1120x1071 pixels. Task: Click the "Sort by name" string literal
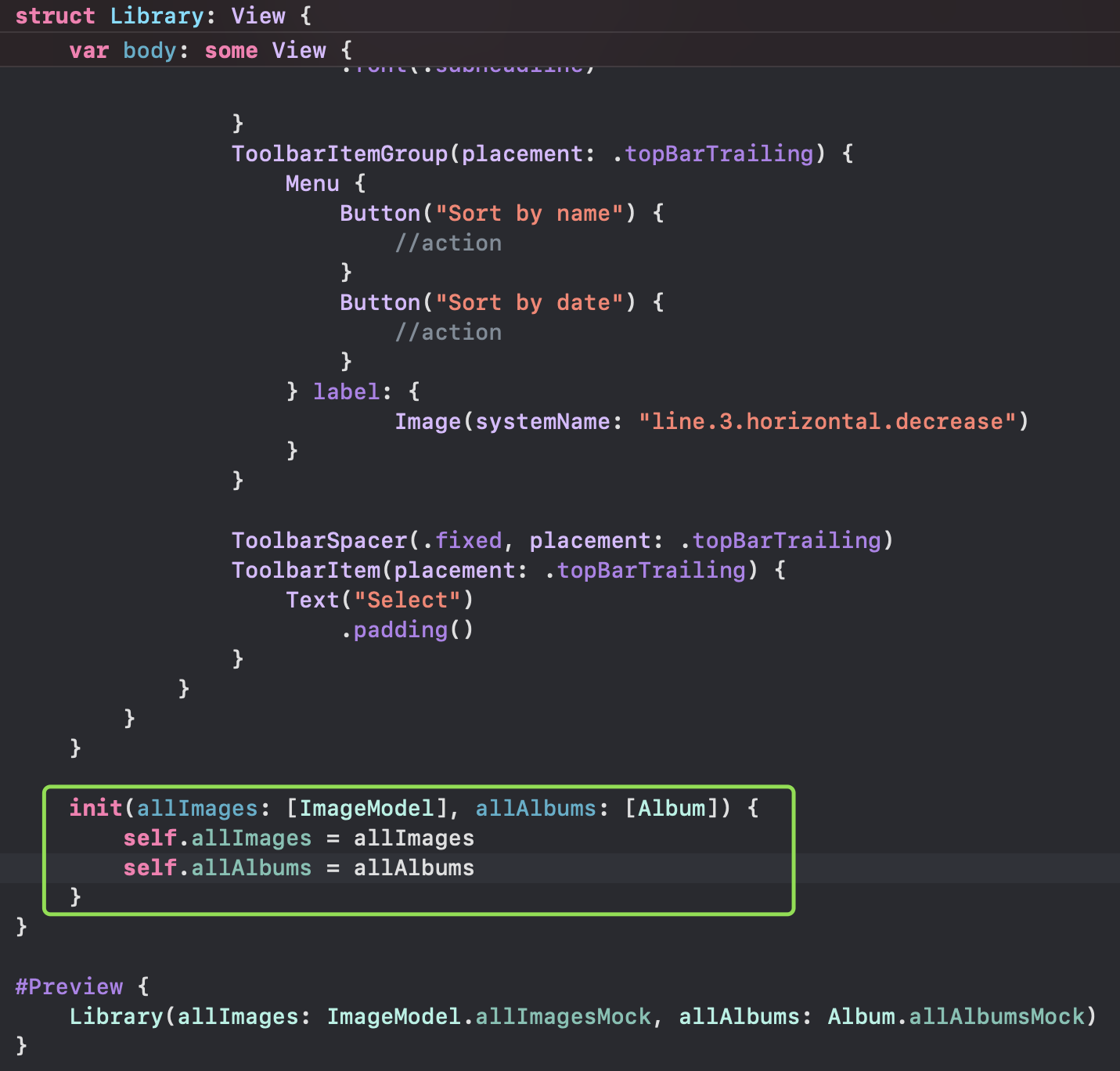coord(529,213)
